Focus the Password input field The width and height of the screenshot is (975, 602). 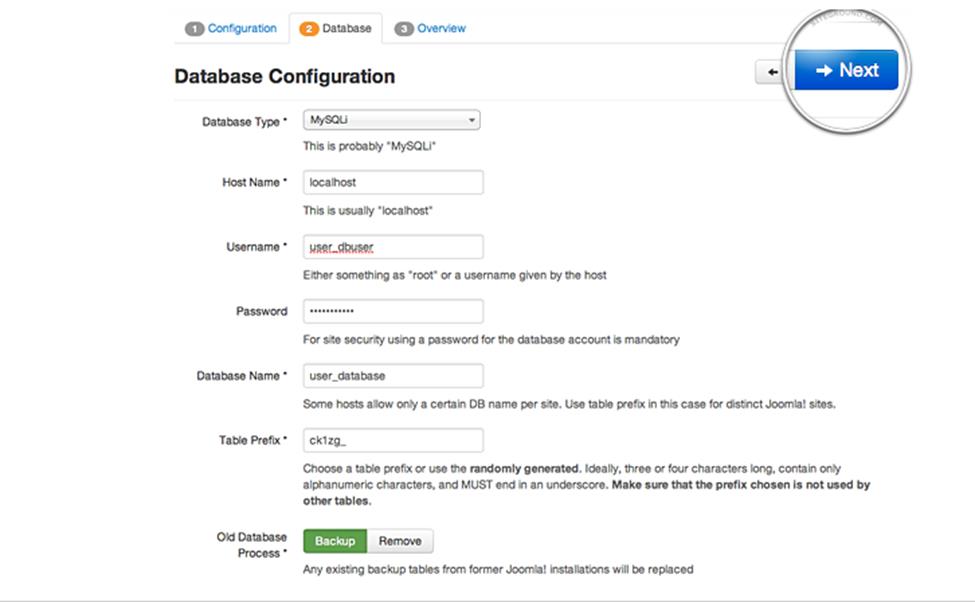(393, 311)
